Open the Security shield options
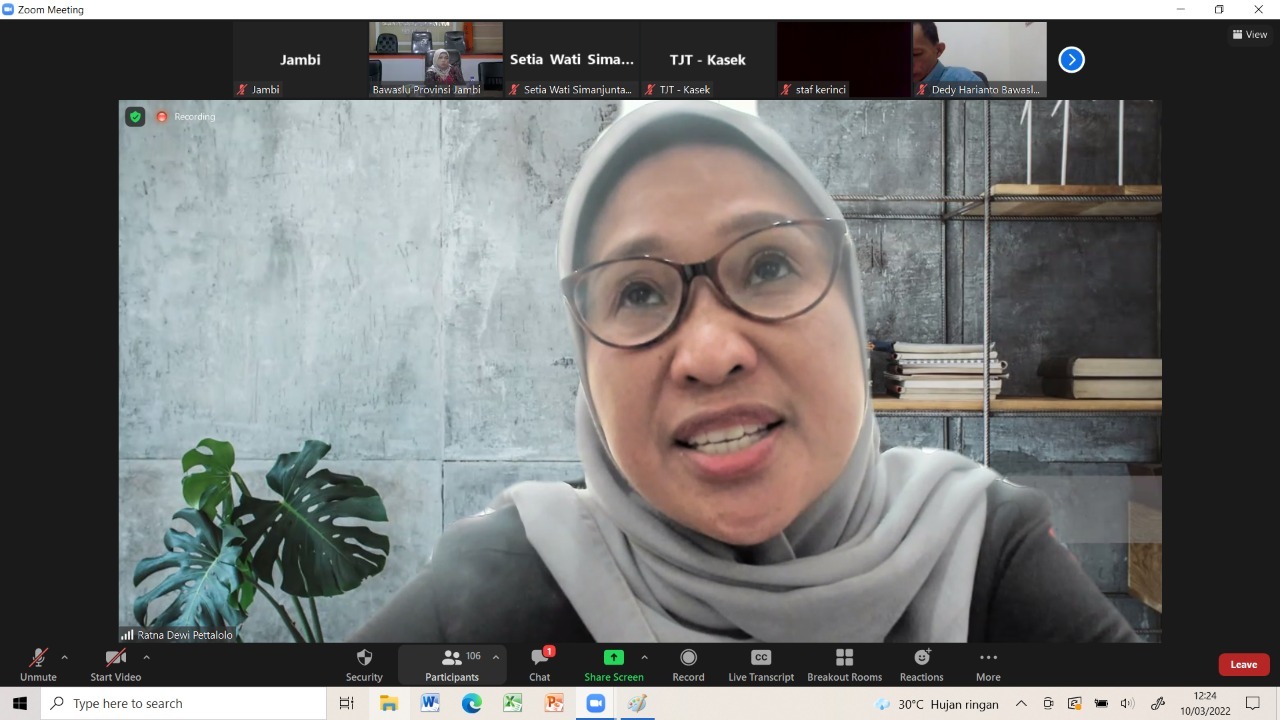This screenshot has height=720, width=1280. click(364, 664)
